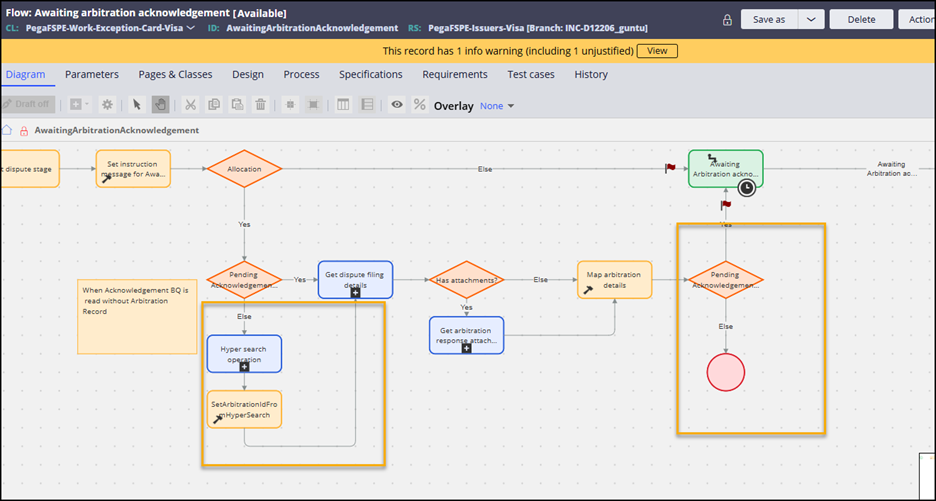
Task: Select Pending Acknowledgement diamond left of Get dispute
Action: tap(244, 279)
